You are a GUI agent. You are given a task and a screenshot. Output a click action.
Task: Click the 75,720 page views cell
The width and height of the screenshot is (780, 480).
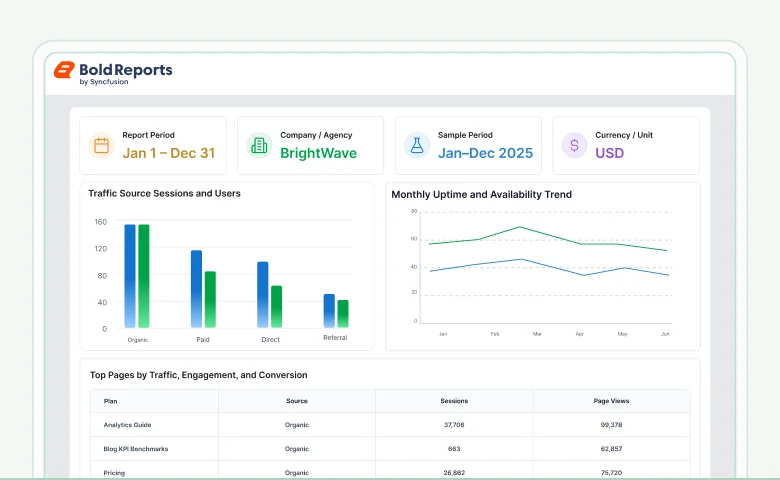click(611, 473)
